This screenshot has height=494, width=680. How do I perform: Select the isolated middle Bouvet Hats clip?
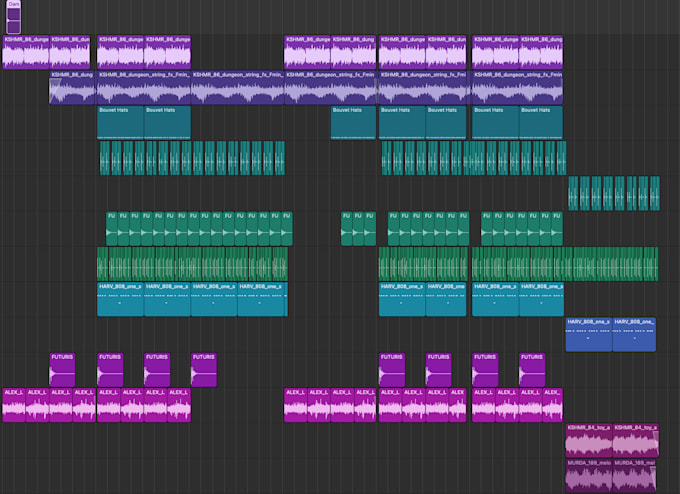coord(353,123)
